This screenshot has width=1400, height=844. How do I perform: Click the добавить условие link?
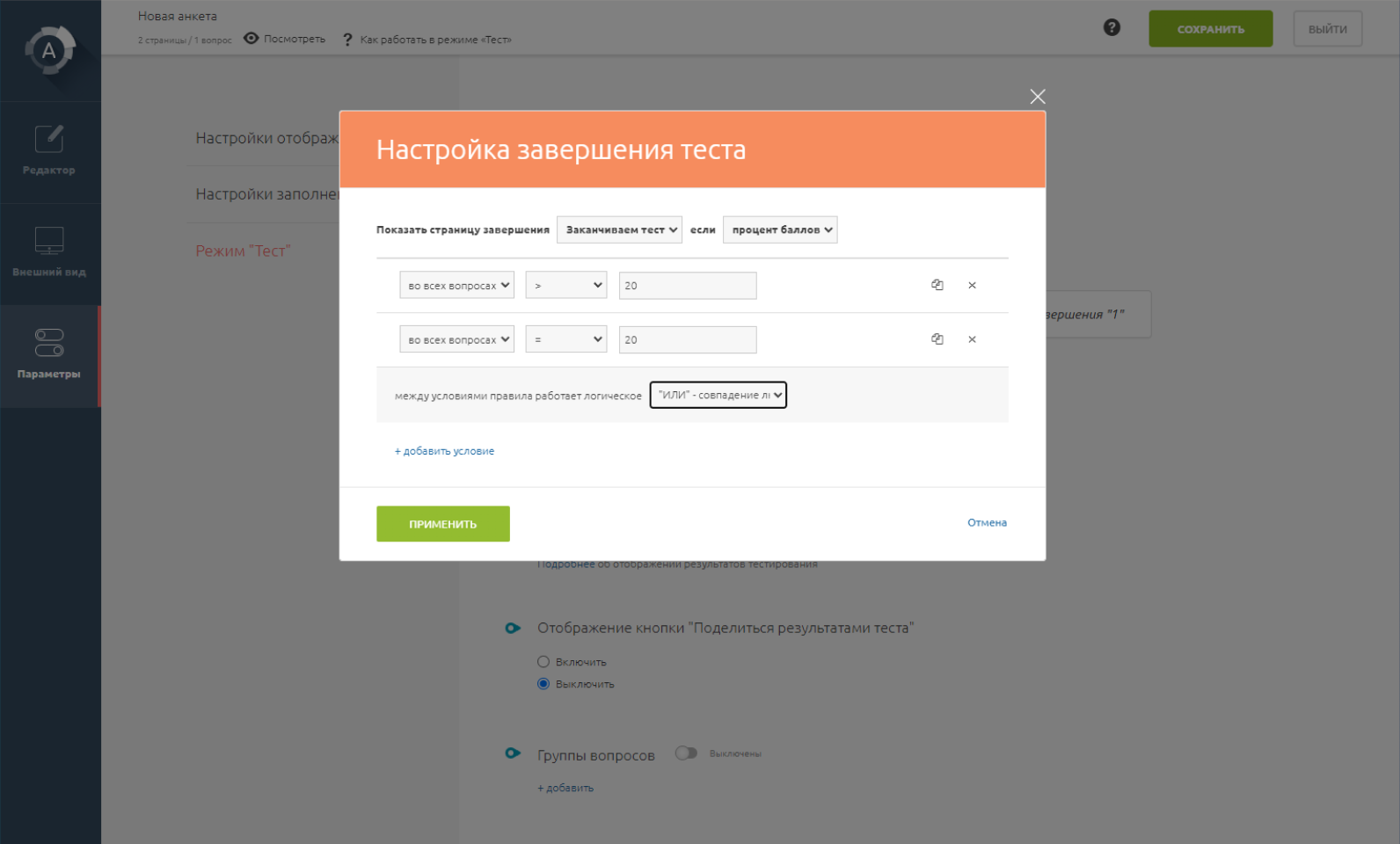coord(445,451)
